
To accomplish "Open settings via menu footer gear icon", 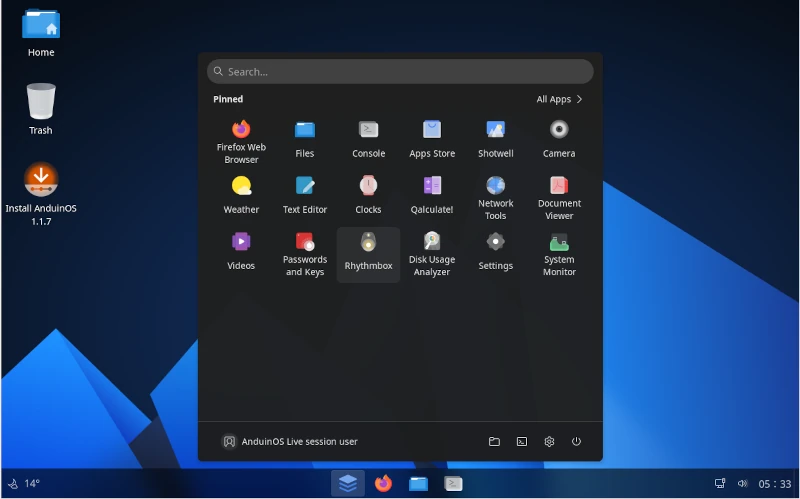I will pos(549,441).
